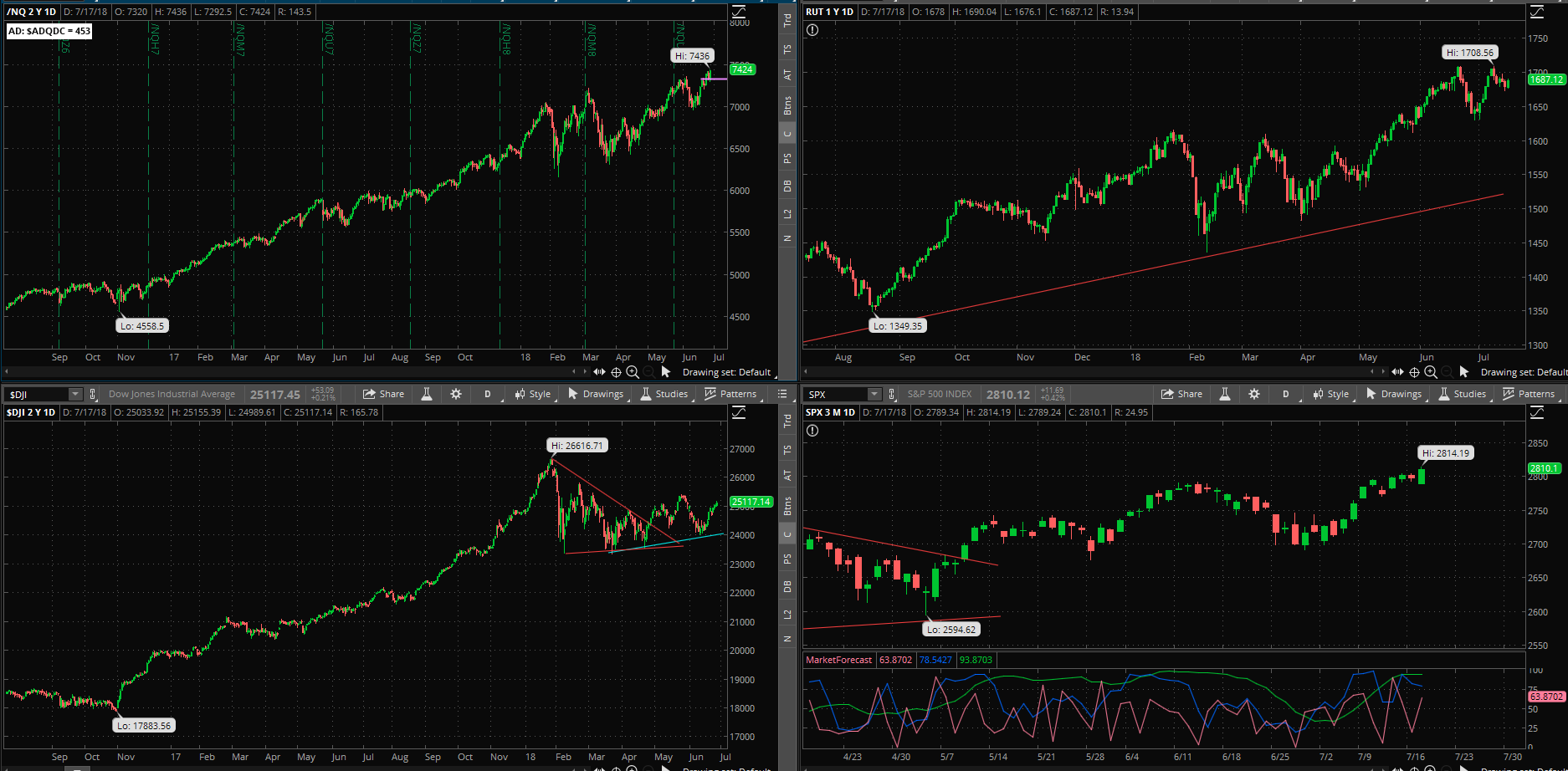Toggle the L2 side tab on the /NQ chart
The image size is (1568, 771).
coord(787,213)
